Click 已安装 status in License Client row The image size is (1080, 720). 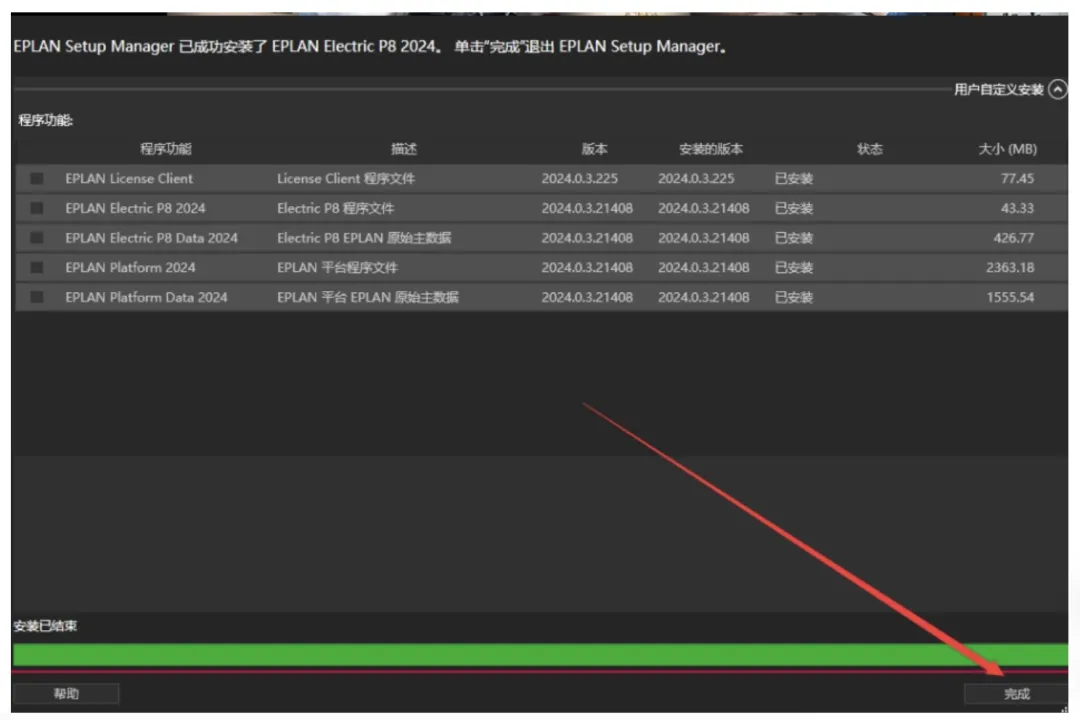coord(793,178)
